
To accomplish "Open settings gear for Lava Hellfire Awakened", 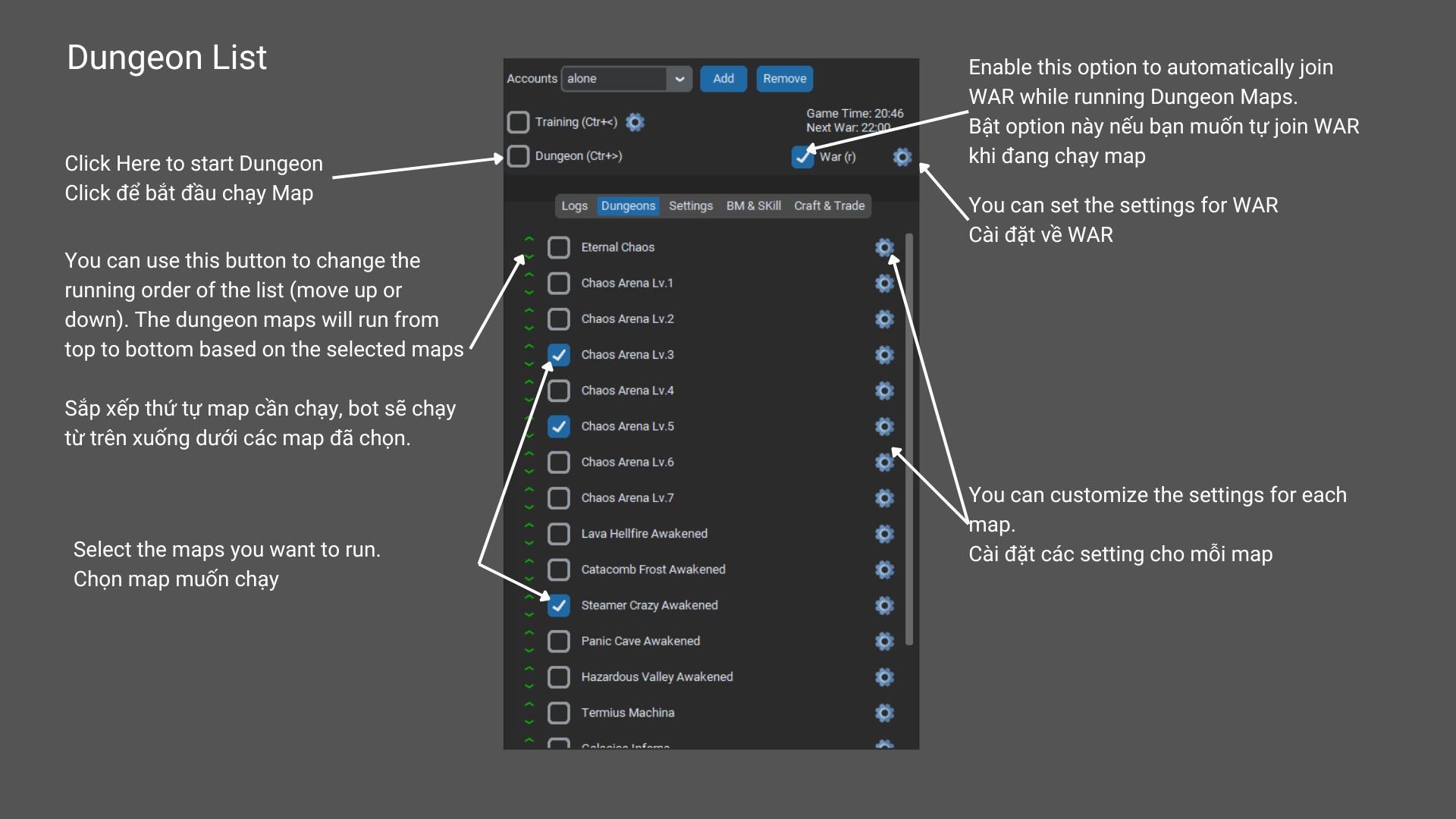I will 884,534.
